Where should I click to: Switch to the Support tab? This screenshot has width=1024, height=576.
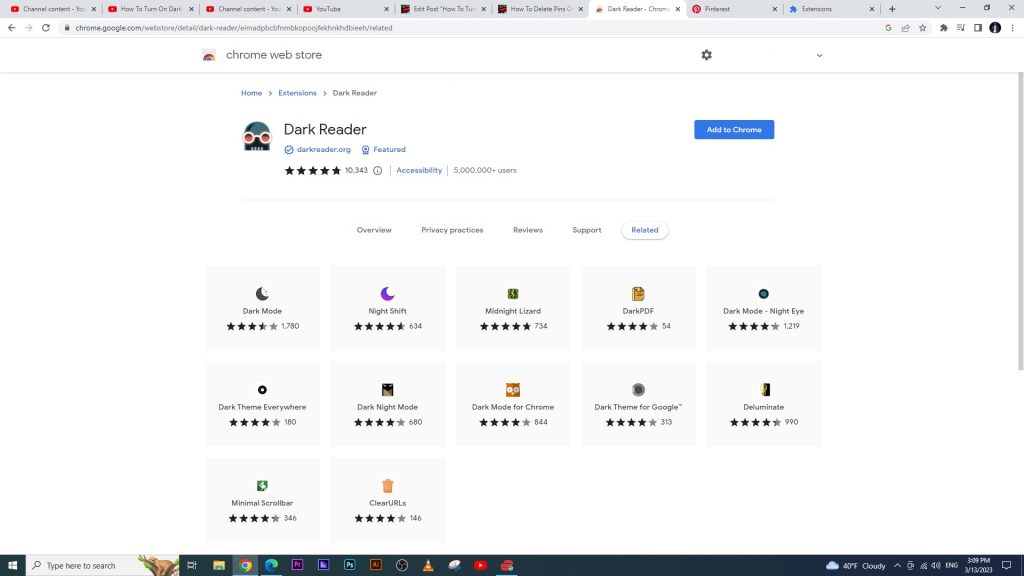586,230
